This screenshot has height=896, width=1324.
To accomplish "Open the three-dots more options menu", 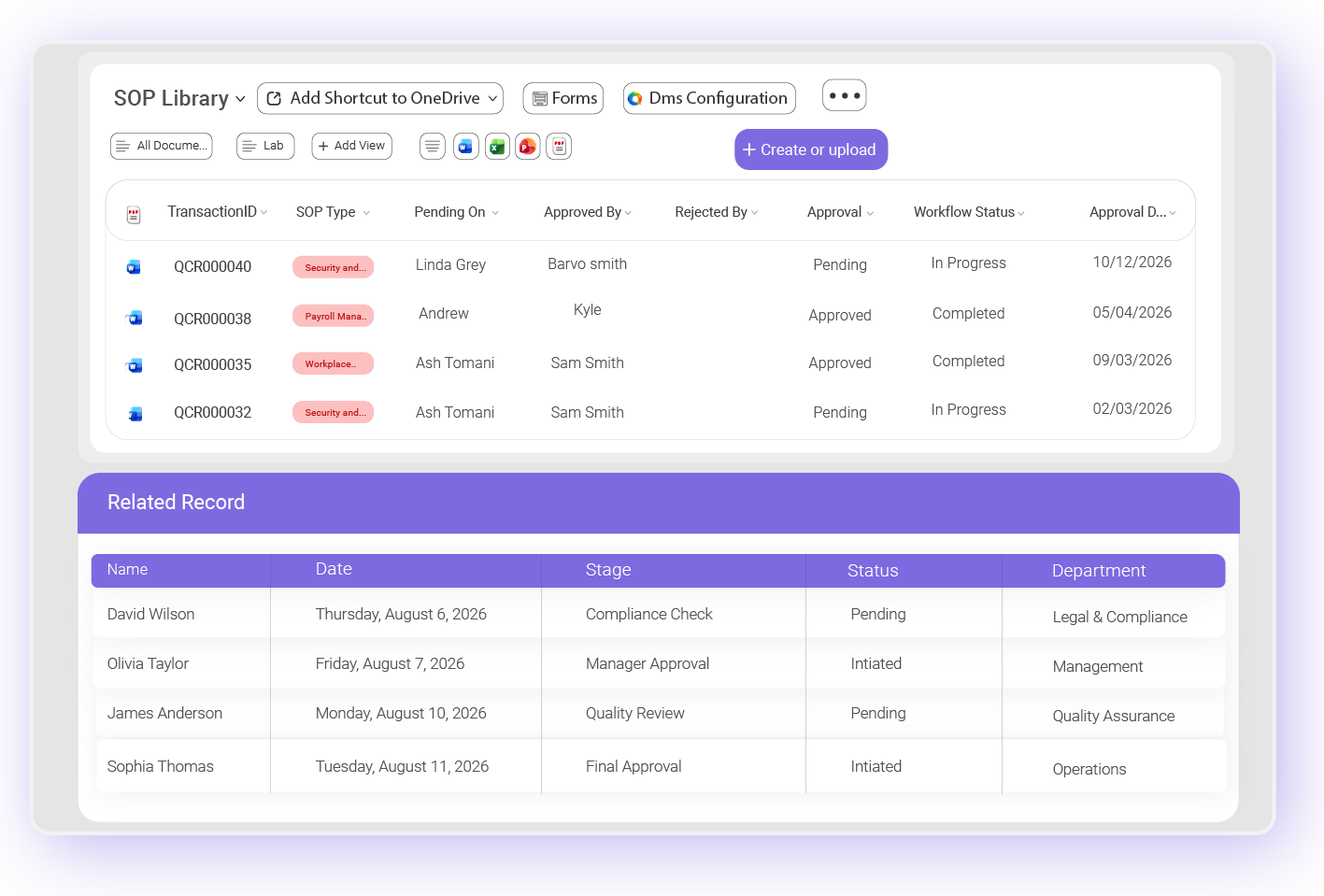I will (845, 95).
